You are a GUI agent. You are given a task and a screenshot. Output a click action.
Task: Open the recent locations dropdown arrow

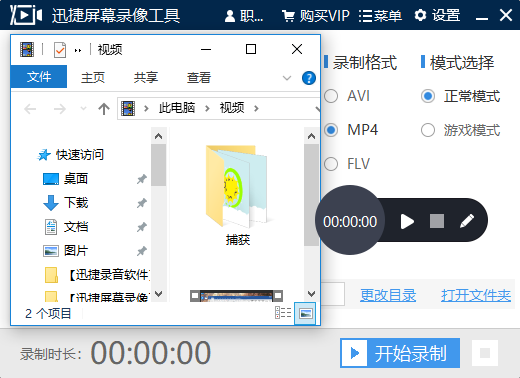tap(83, 108)
